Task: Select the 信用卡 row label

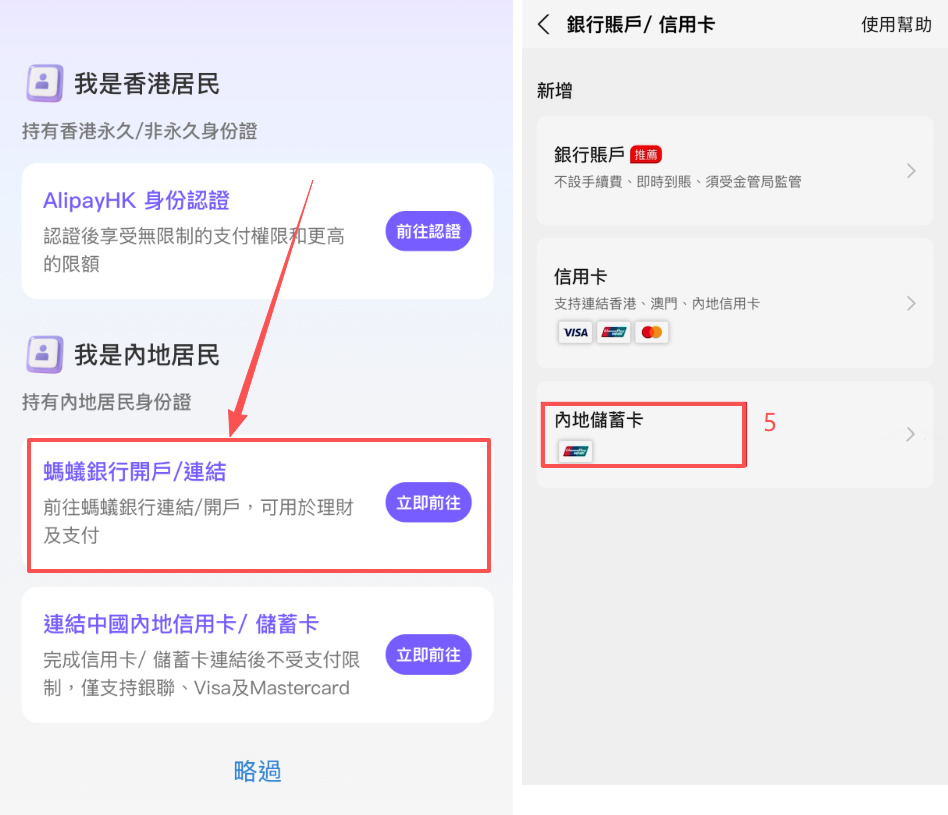Action: [580, 277]
